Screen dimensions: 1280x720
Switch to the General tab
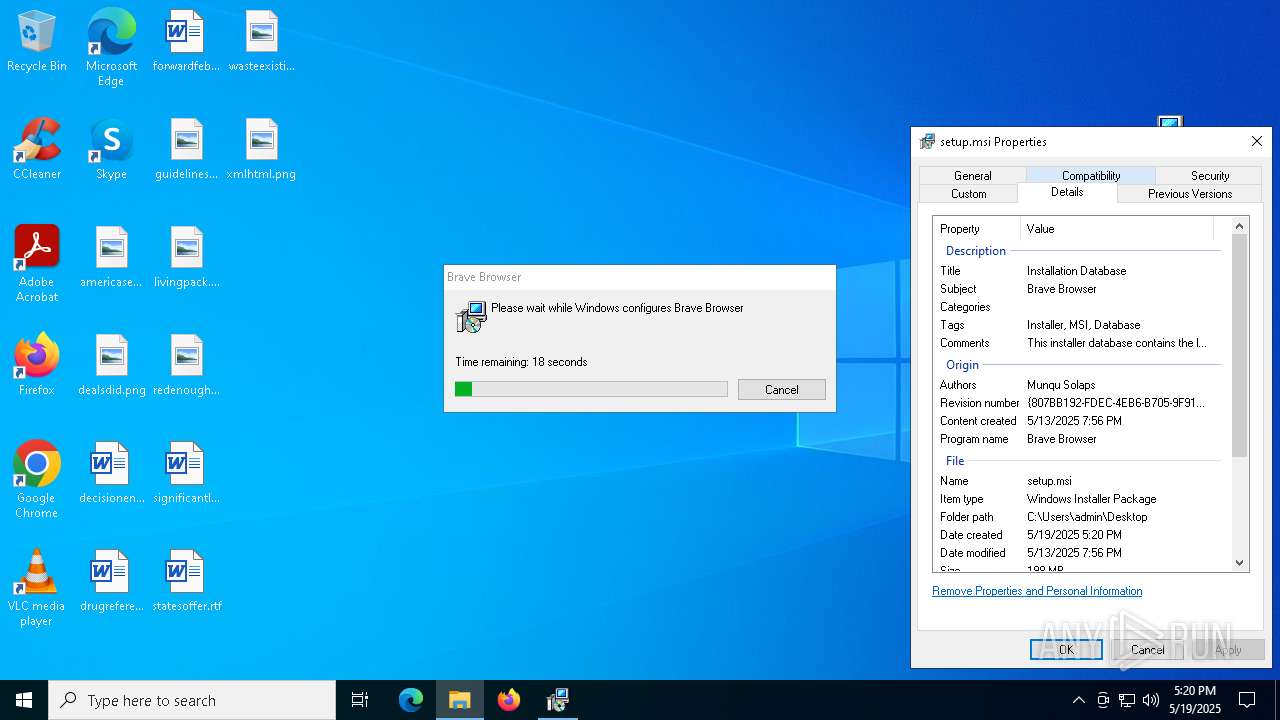pyautogui.click(x=972, y=175)
